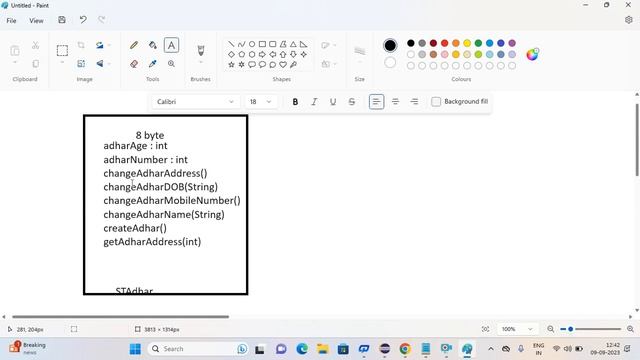
Task: Click the Crop image icon
Action: pos(81,45)
